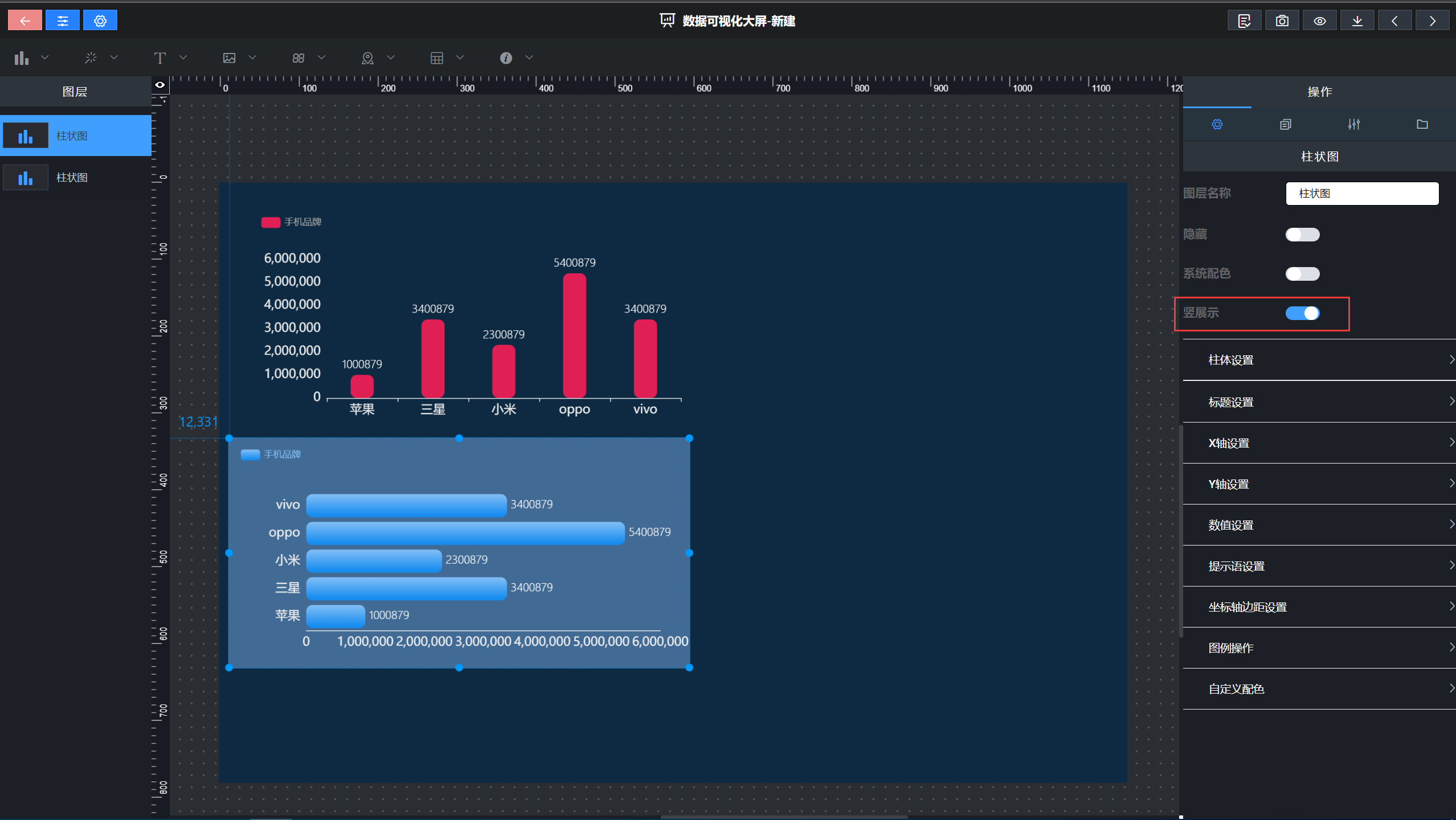This screenshot has width=1456, height=820.
Task: Expand the 提示语设置 section
Action: point(1319,566)
